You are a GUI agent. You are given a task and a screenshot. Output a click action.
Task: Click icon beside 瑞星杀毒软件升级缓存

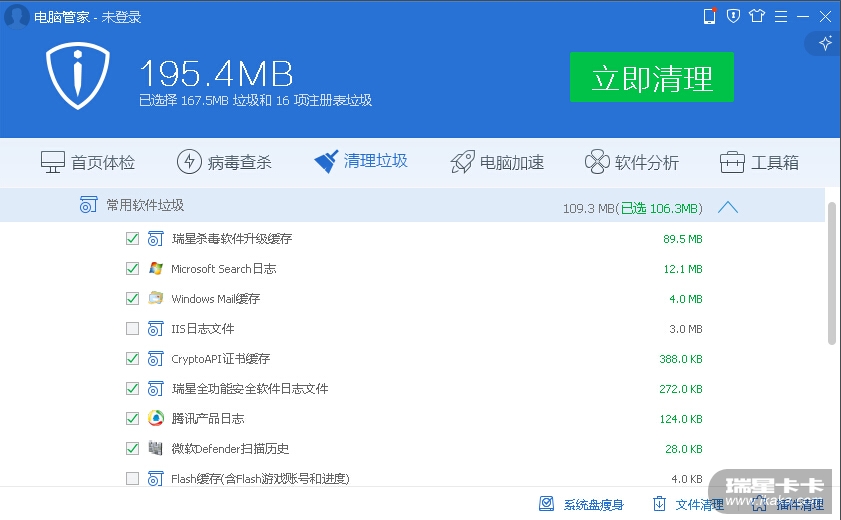click(156, 239)
